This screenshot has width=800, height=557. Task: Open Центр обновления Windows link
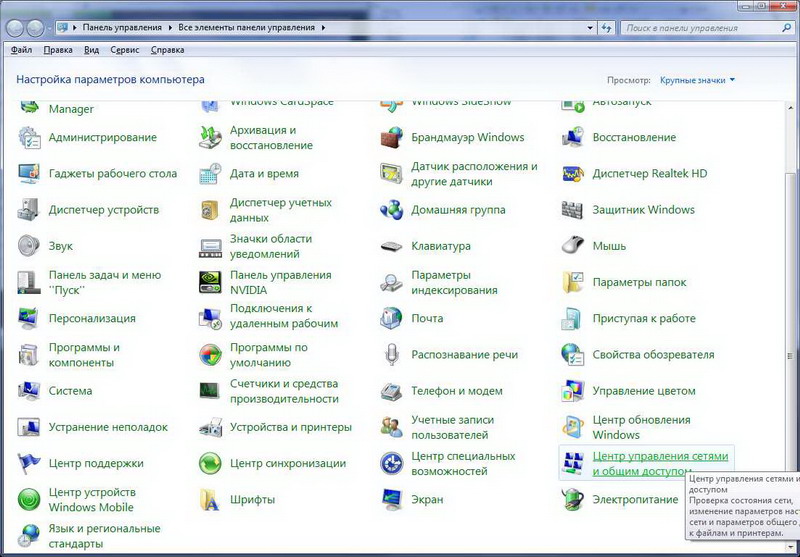[x=641, y=427]
